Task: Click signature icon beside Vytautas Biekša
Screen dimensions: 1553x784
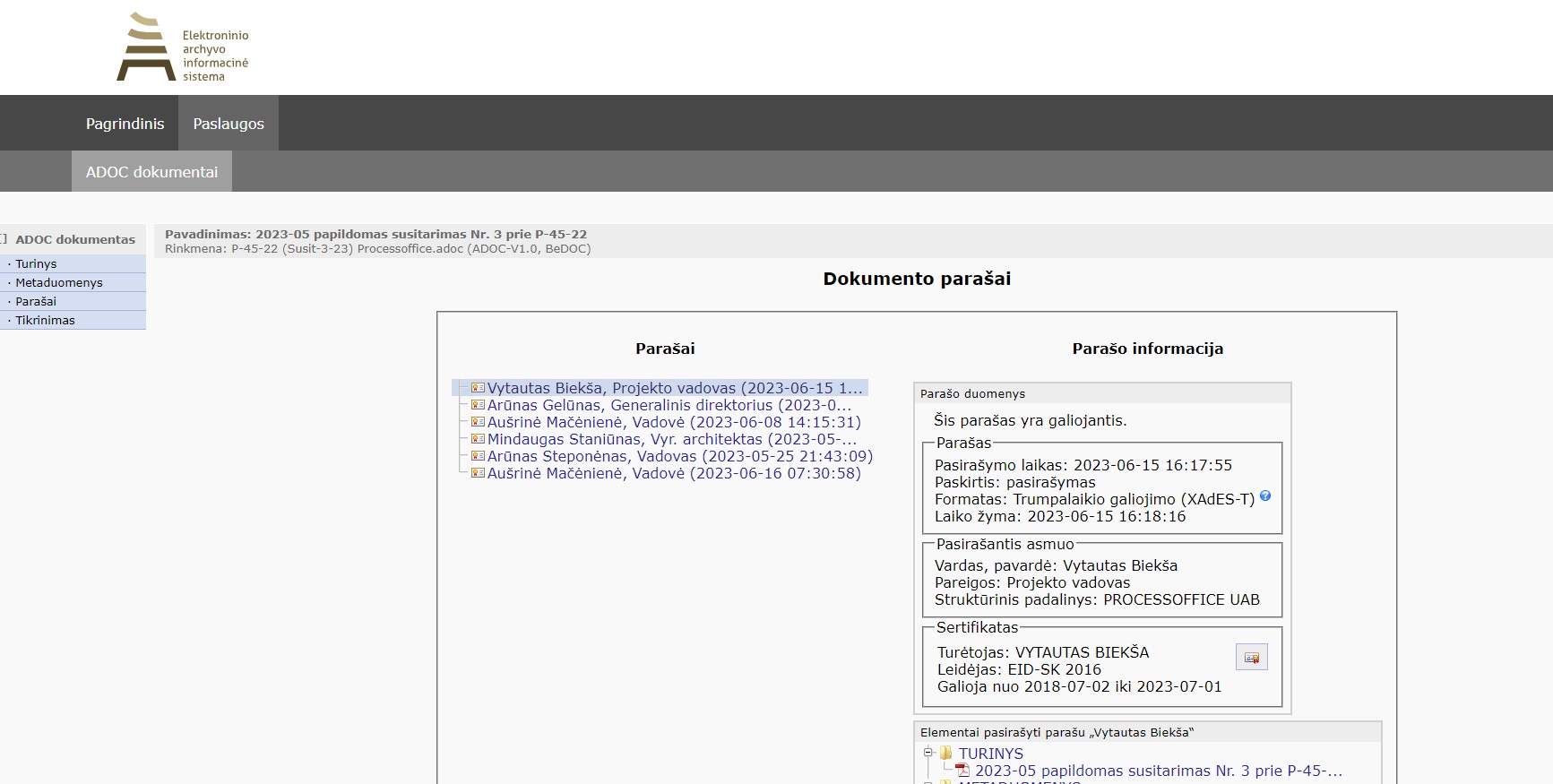Action: tap(478, 388)
